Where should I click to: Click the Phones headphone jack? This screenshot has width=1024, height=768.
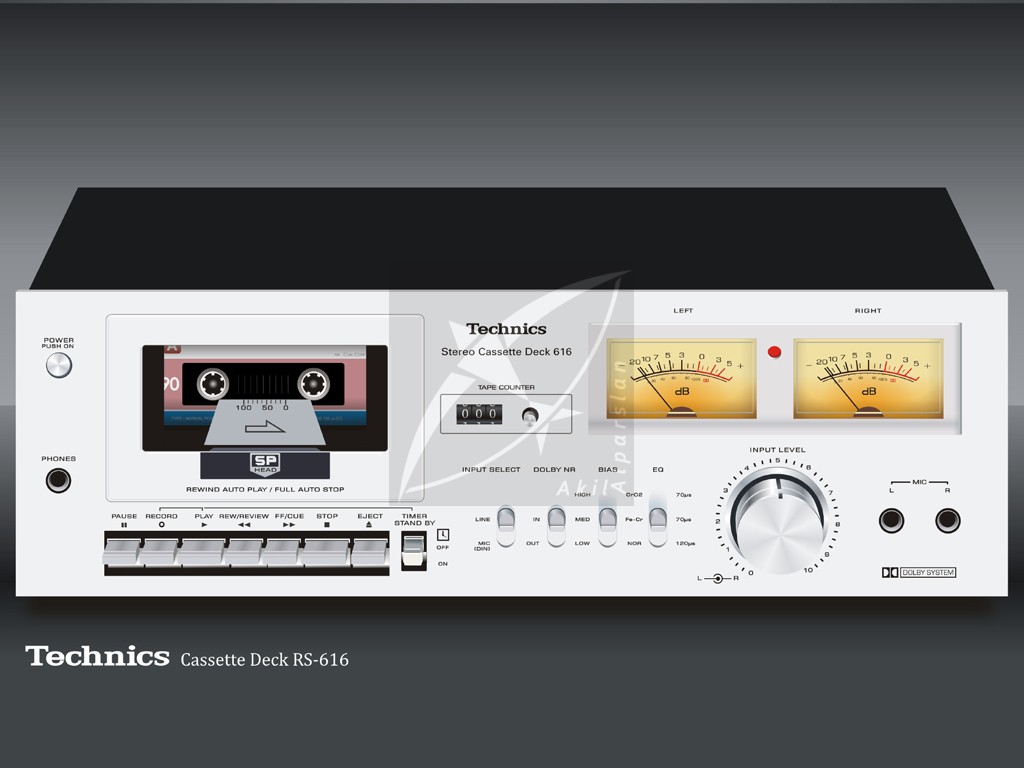click(x=58, y=481)
